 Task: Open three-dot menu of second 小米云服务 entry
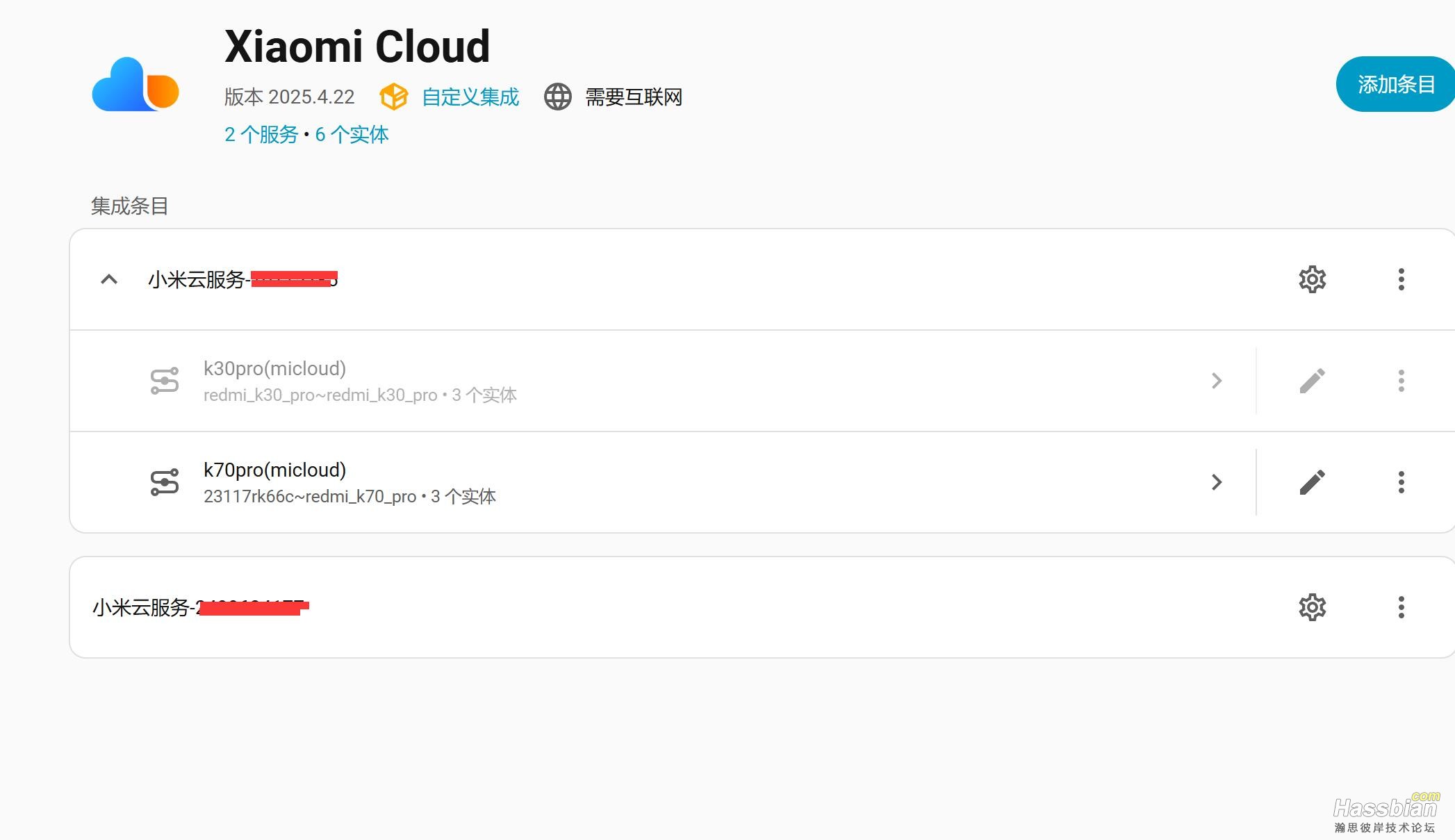pyautogui.click(x=1401, y=607)
